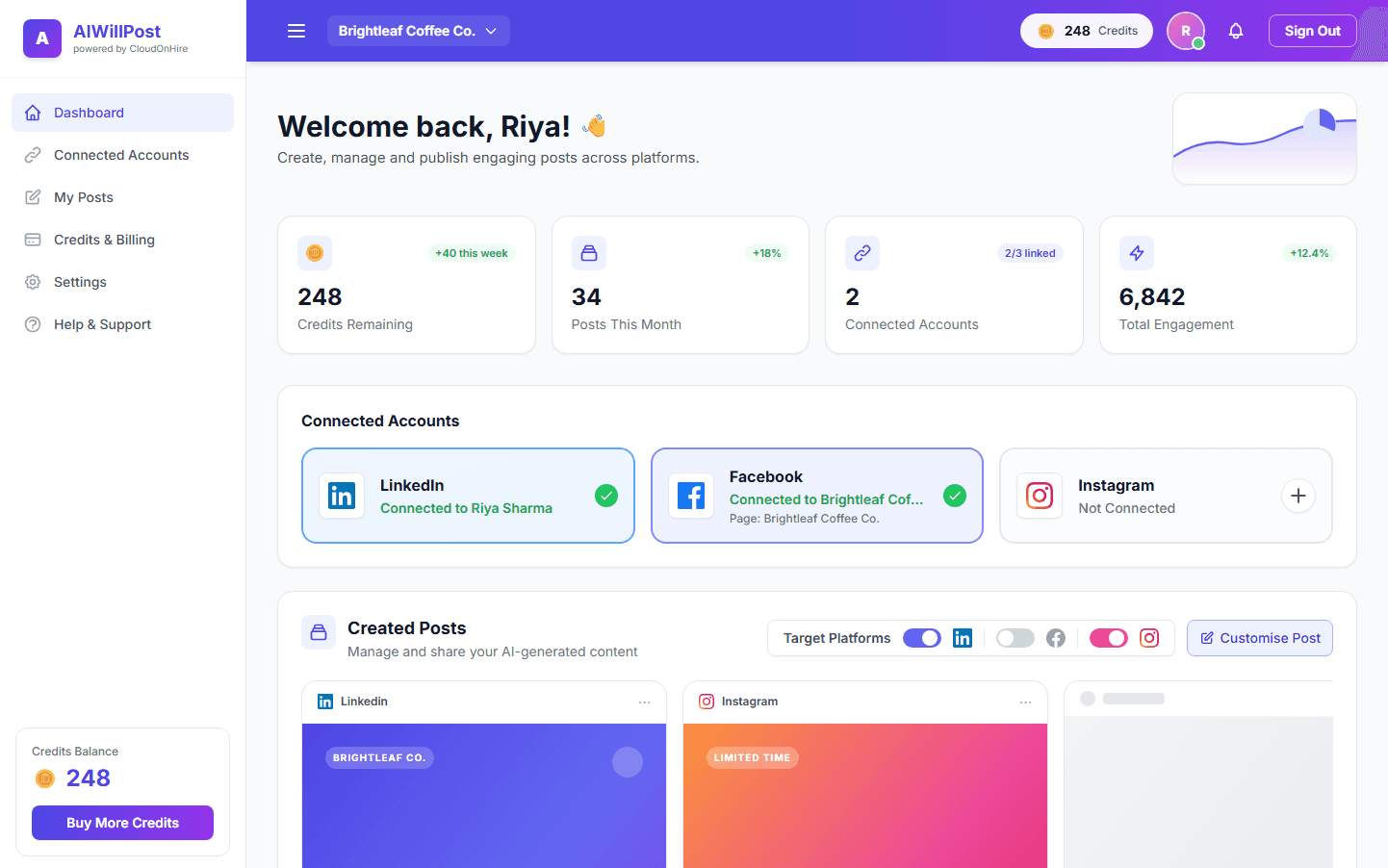Open My Posts in the sidebar
The width and height of the screenshot is (1388, 868).
122,197
